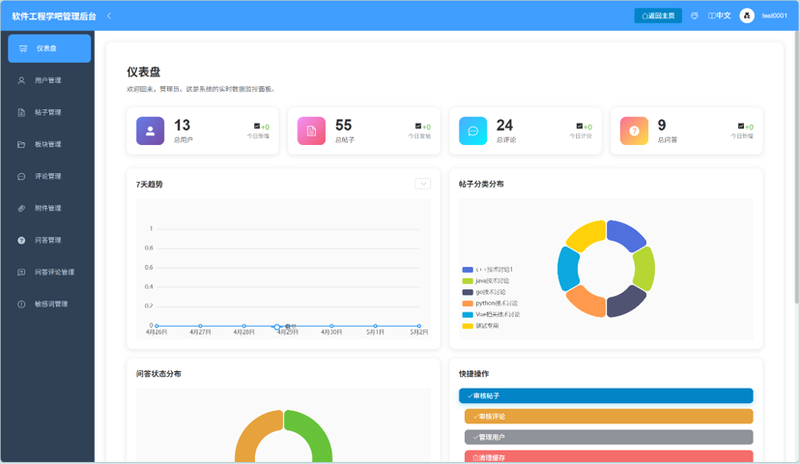Click the 今日发帖 trend icon on 总帖子 card
Viewport: 800px width, 464px height.
[418, 126]
